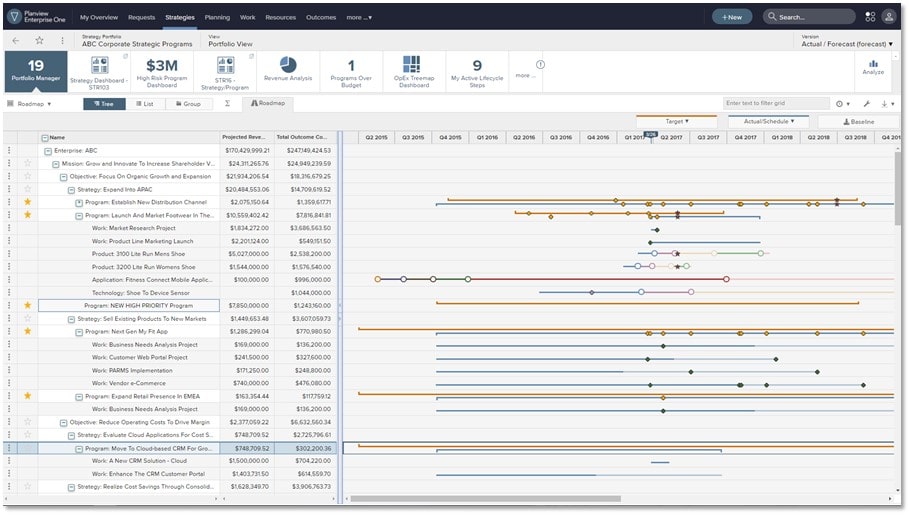Collapse Objective: Reduce Operating Costs node
This screenshot has width=910, height=515.
click(63, 423)
